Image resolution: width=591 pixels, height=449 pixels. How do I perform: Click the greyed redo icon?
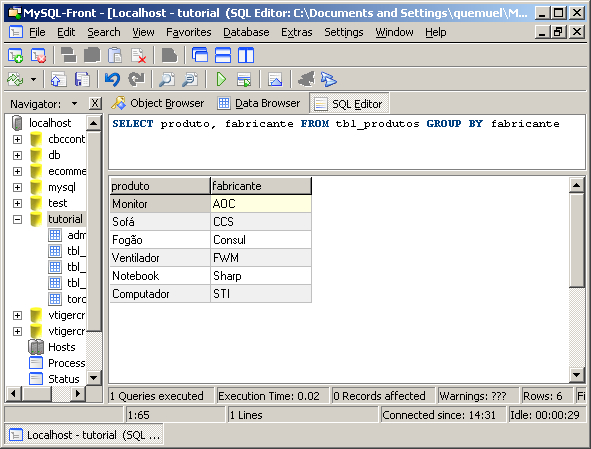[136, 80]
